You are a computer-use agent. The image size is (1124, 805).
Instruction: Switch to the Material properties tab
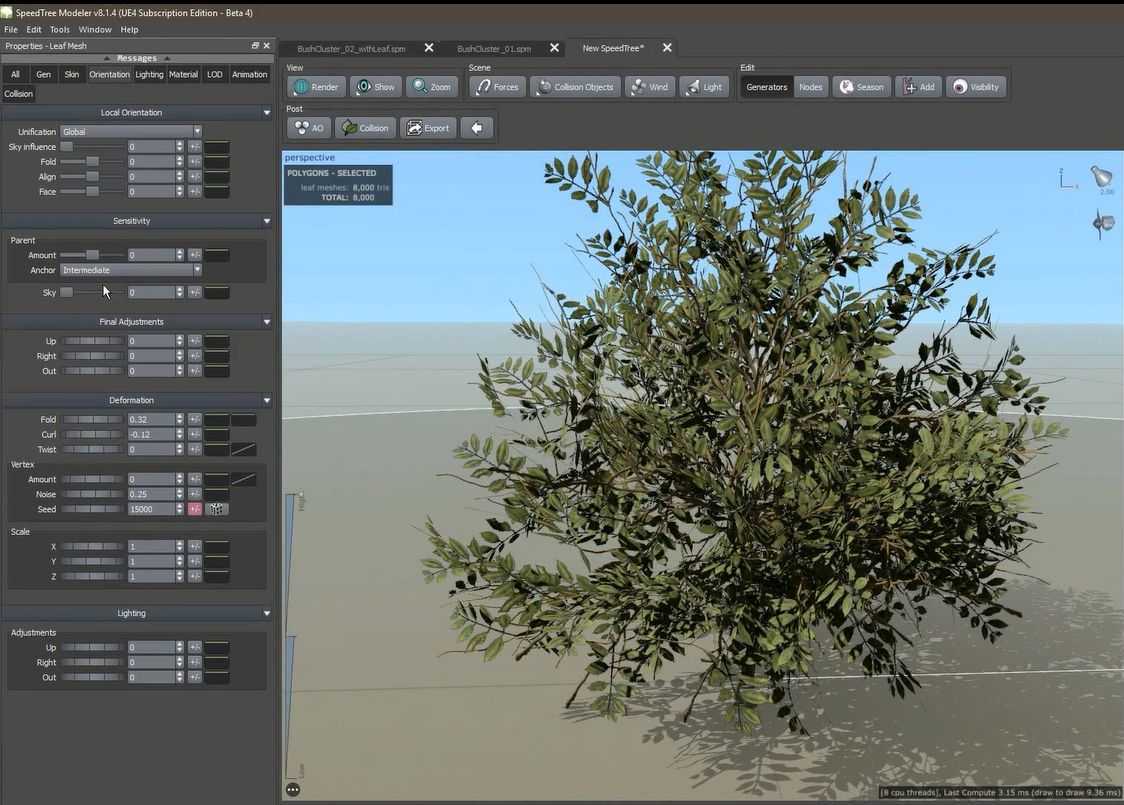click(184, 75)
